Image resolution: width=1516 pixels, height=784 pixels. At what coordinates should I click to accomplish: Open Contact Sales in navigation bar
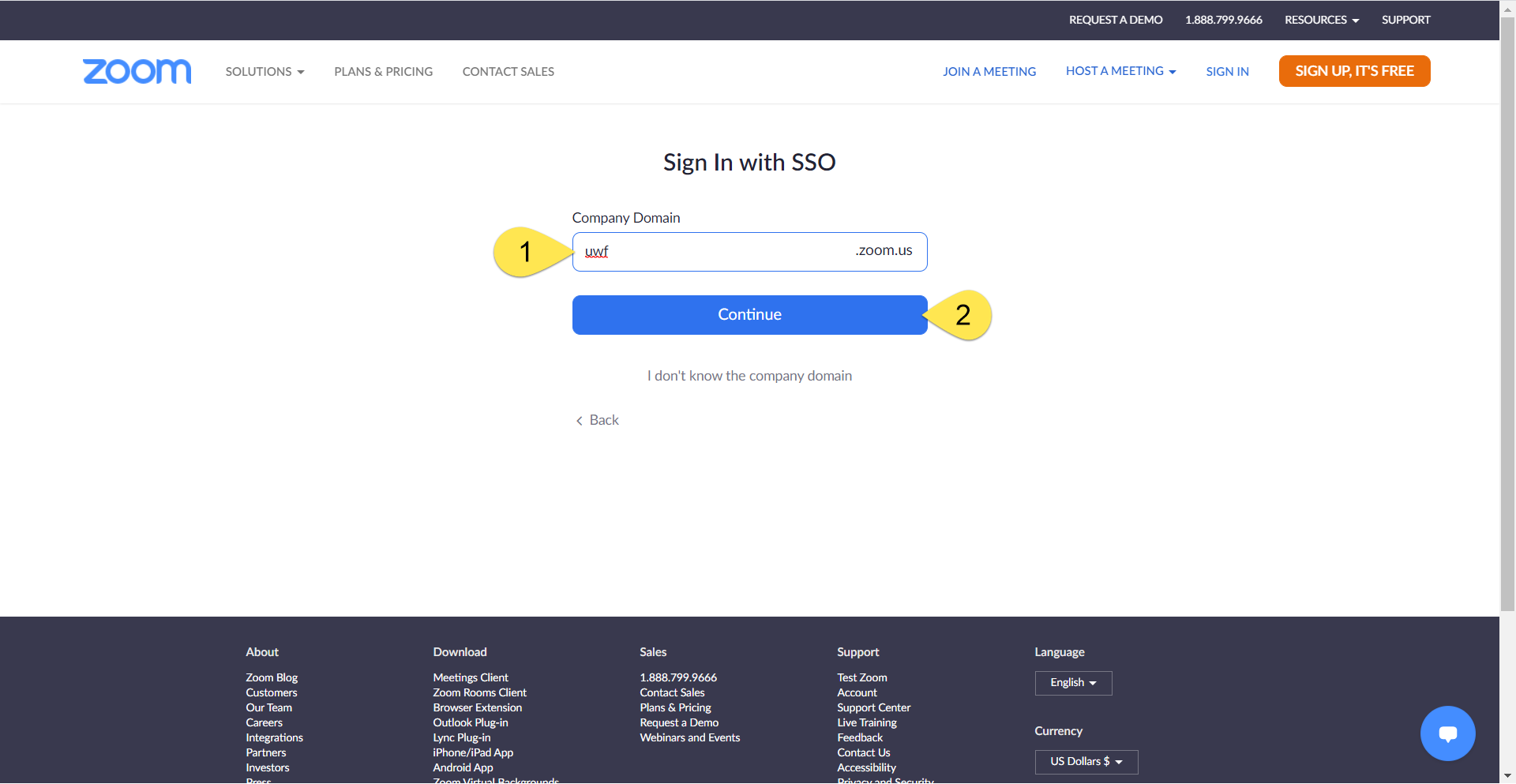coord(508,72)
